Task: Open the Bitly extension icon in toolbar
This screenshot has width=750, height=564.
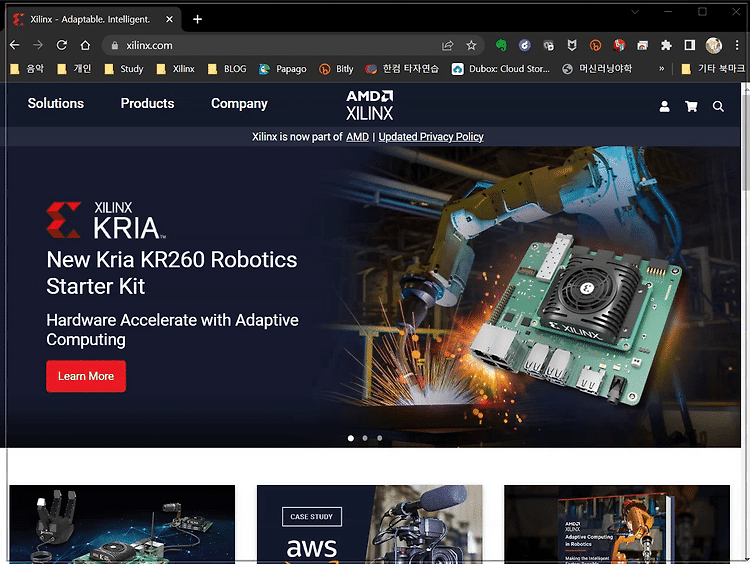Action: pos(595,45)
